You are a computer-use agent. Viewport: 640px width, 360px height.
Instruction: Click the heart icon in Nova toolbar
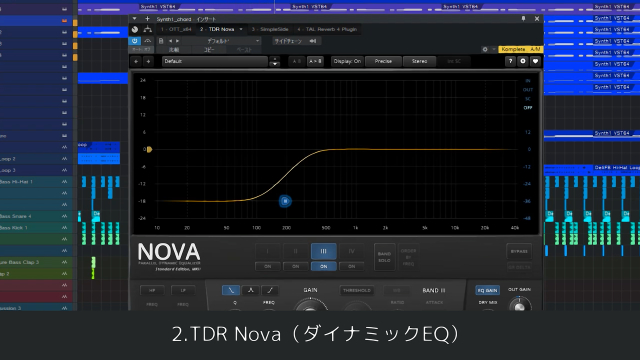click(x=536, y=61)
